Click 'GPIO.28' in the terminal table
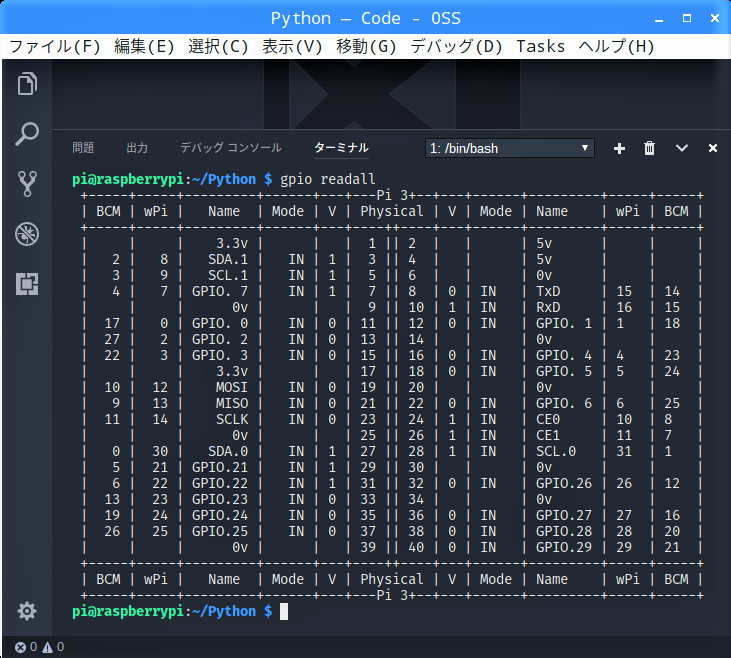The image size is (731, 658). pos(564,531)
